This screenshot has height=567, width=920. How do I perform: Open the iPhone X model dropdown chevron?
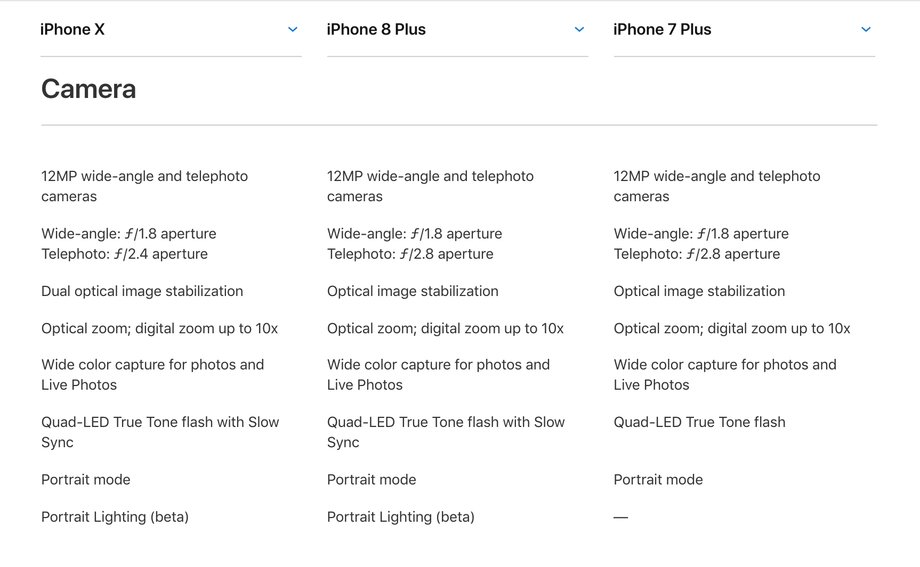pyautogui.click(x=292, y=29)
